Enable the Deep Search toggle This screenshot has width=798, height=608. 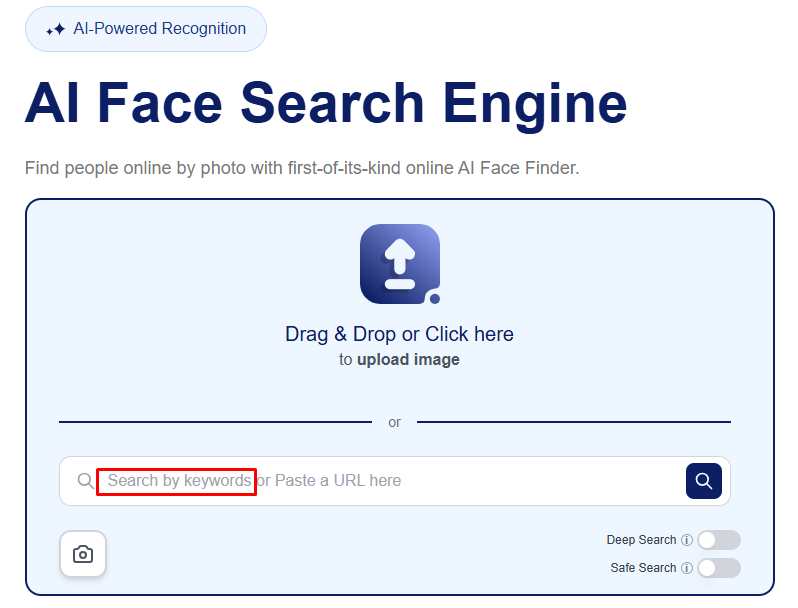(x=719, y=540)
